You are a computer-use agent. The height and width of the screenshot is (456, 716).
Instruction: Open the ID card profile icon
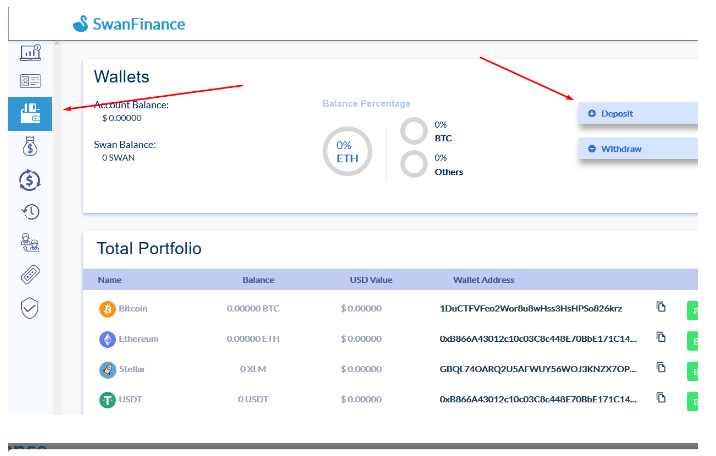(x=30, y=82)
